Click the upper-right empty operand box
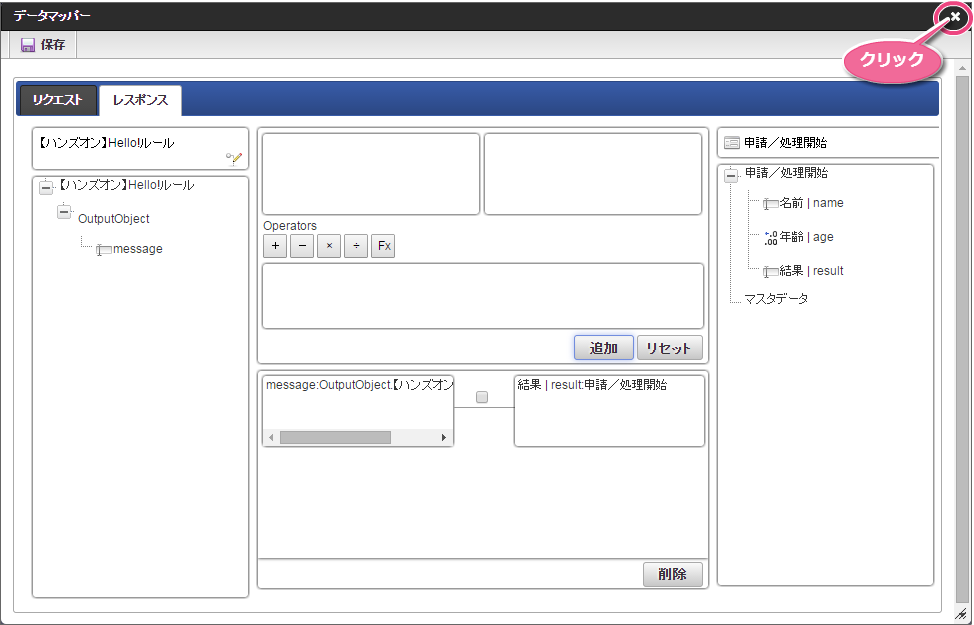This screenshot has width=974, height=625. coord(593,174)
